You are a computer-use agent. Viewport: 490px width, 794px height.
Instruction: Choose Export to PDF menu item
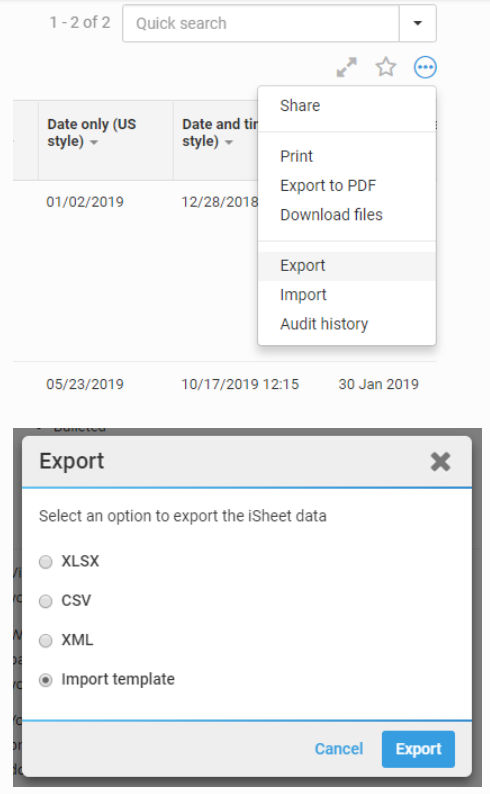point(328,186)
